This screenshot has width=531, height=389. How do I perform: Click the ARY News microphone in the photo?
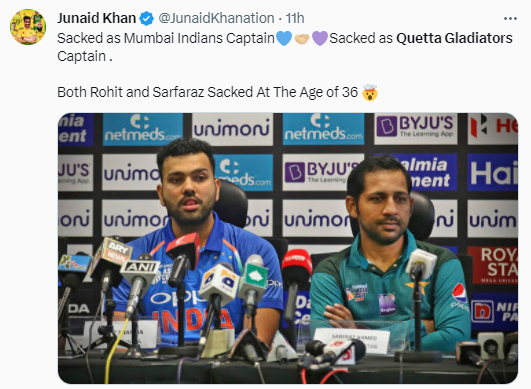[x=112, y=257]
